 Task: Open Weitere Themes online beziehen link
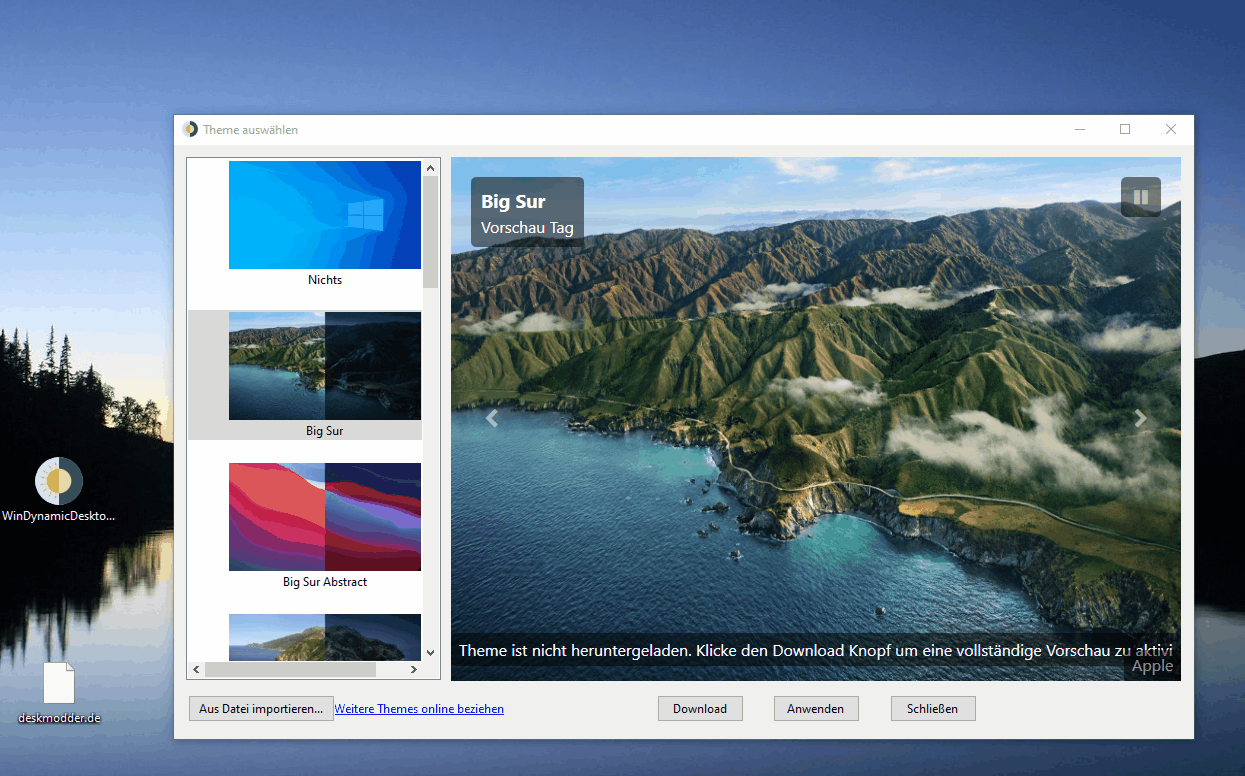pyautogui.click(x=419, y=709)
